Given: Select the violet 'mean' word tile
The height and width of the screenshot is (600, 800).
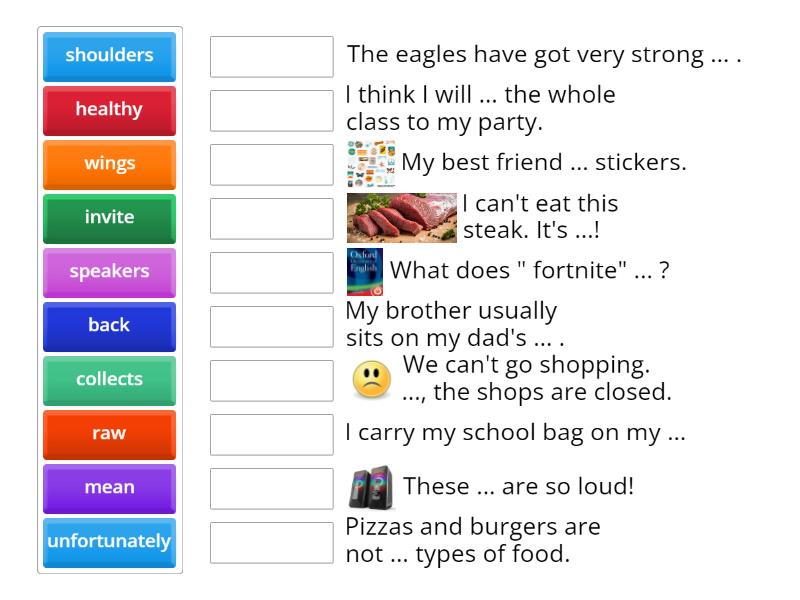Looking at the screenshot, I should click(109, 488).
